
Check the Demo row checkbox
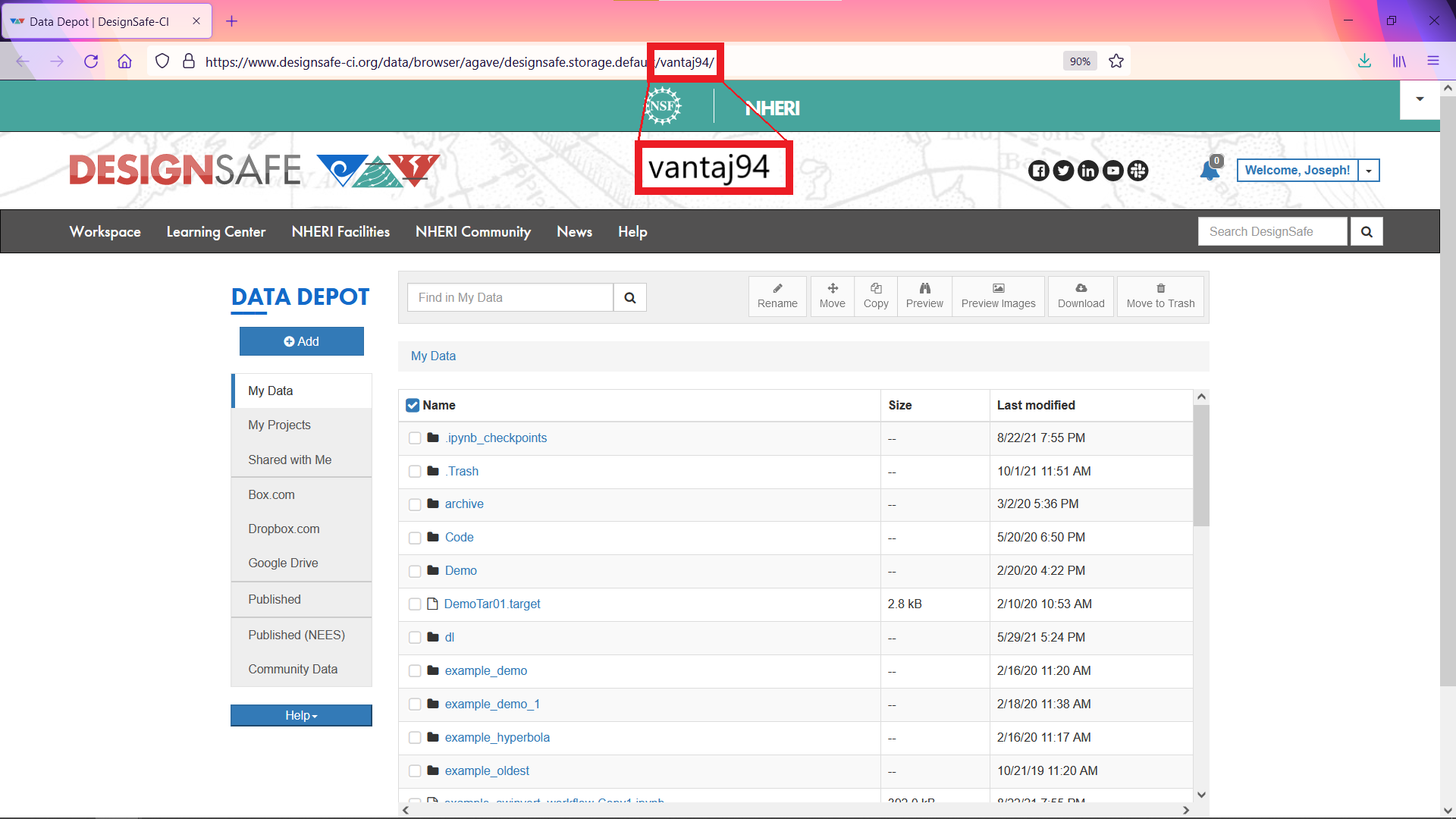[415, 571]
